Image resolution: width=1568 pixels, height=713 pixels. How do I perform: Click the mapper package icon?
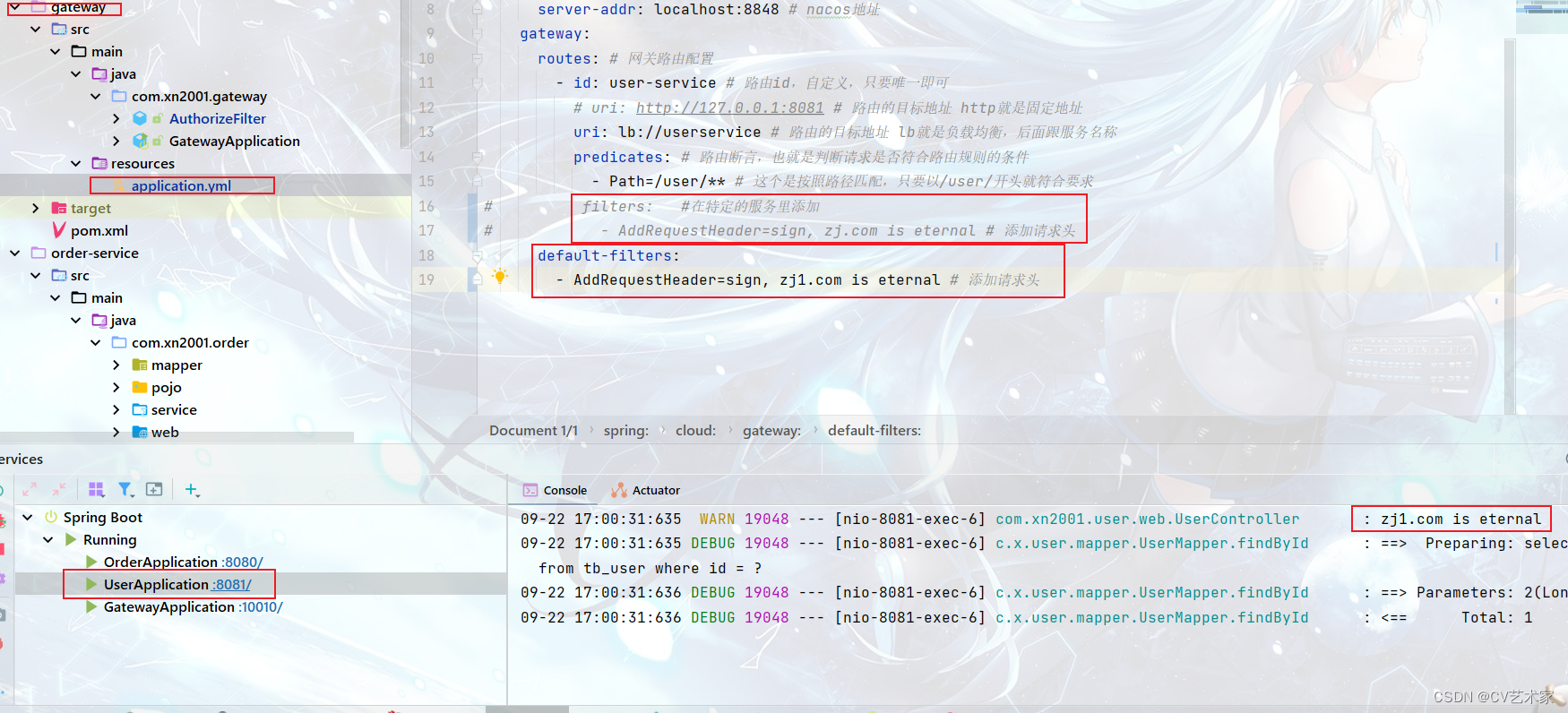coord(140,365)
